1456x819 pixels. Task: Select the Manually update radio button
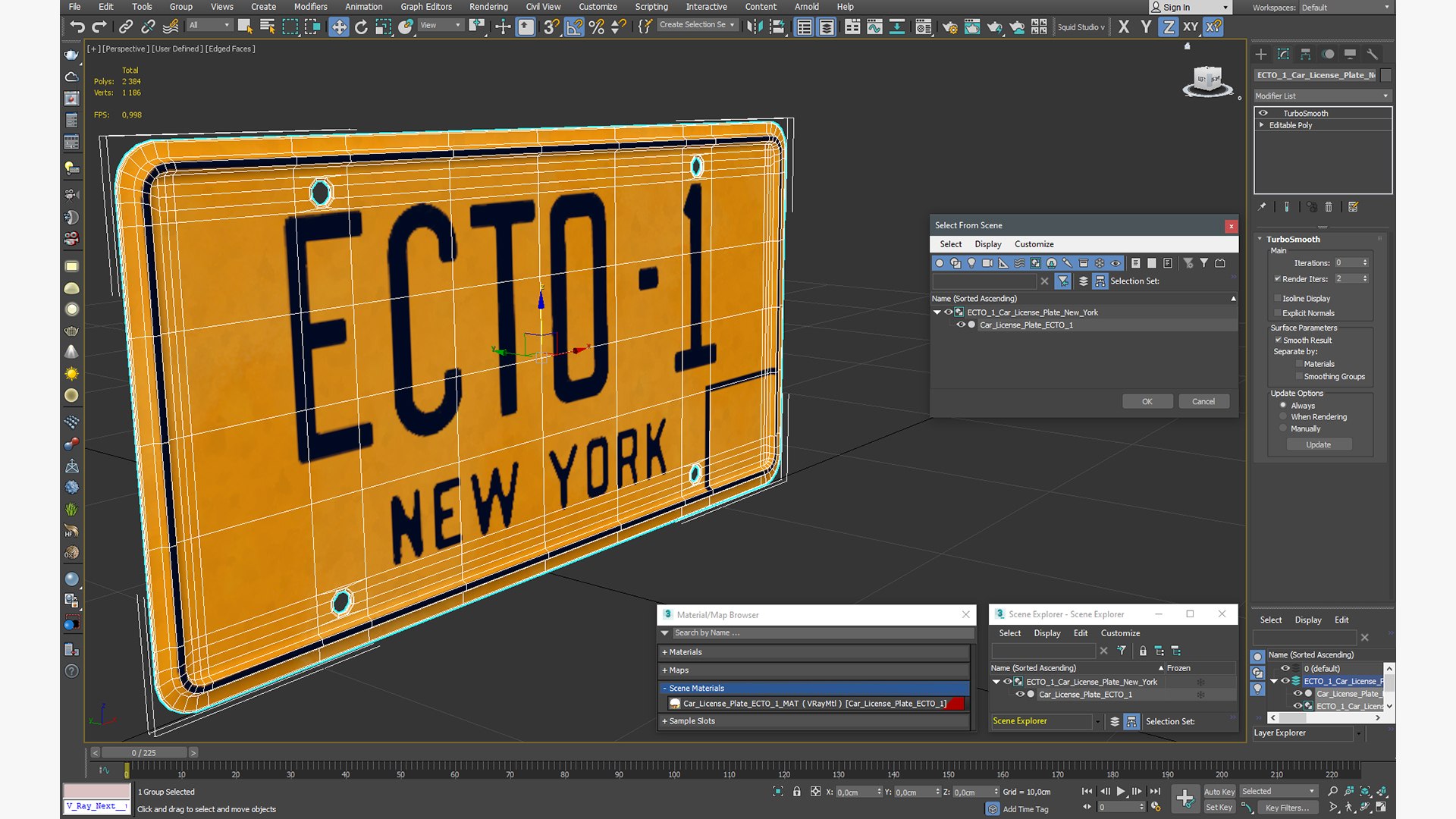pyautogui.click(x=1283, y=428)
